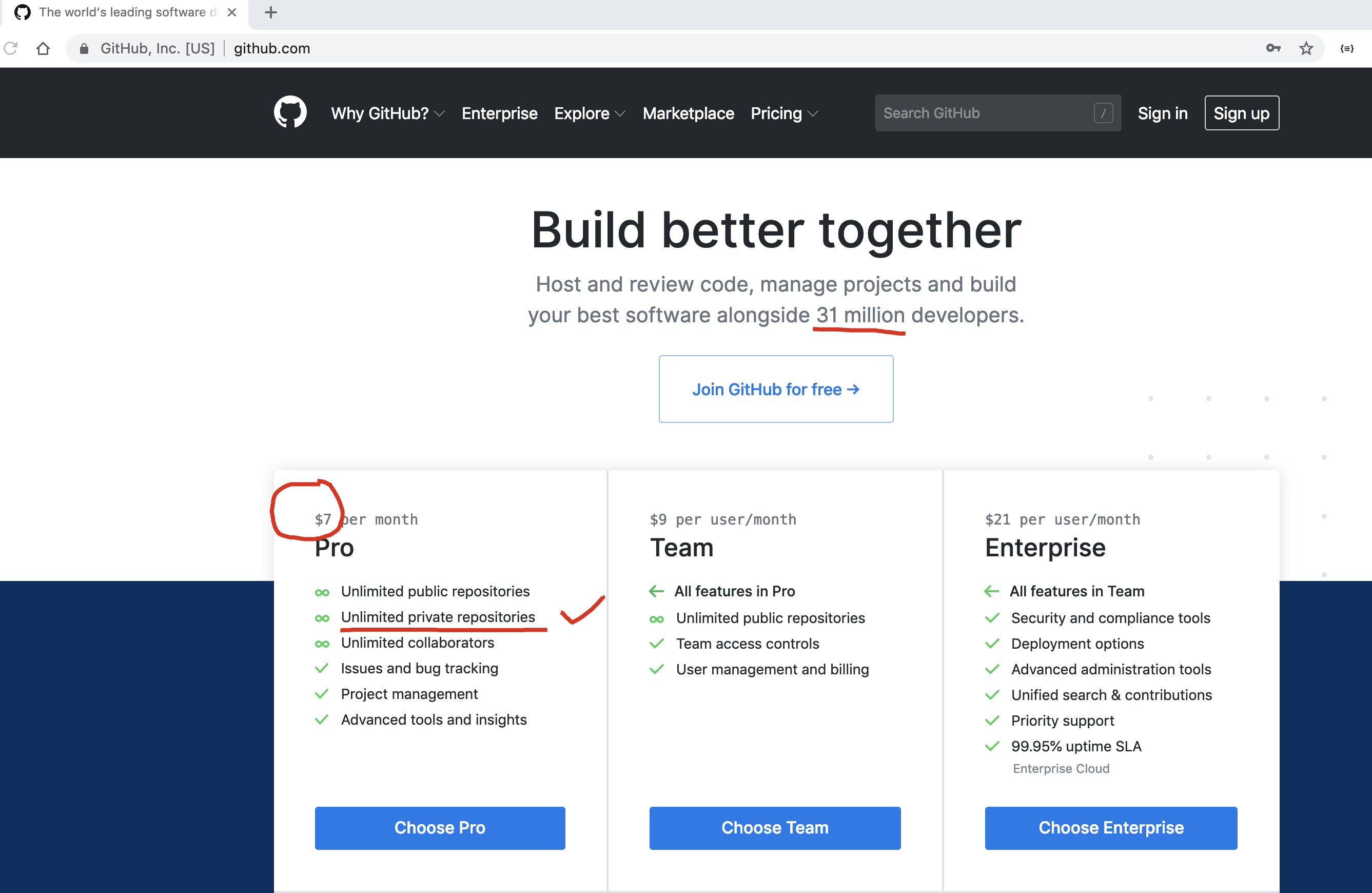
Task: Click the GitHub favicon on the tab
Action: pos(23,12)
